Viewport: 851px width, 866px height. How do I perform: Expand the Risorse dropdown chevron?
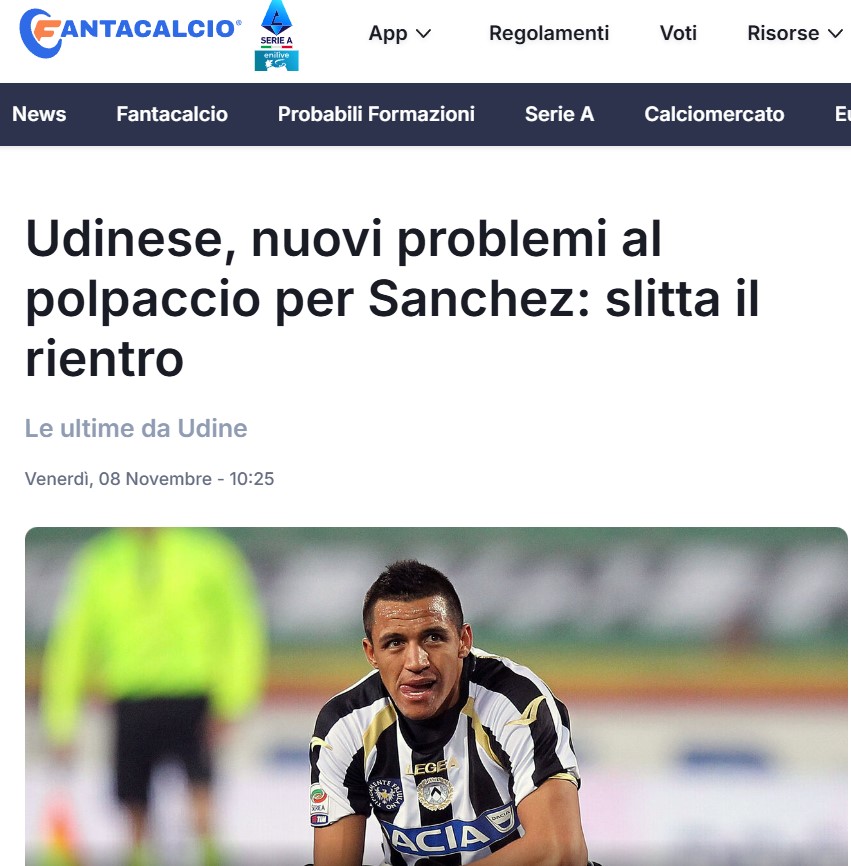(836, 34)
